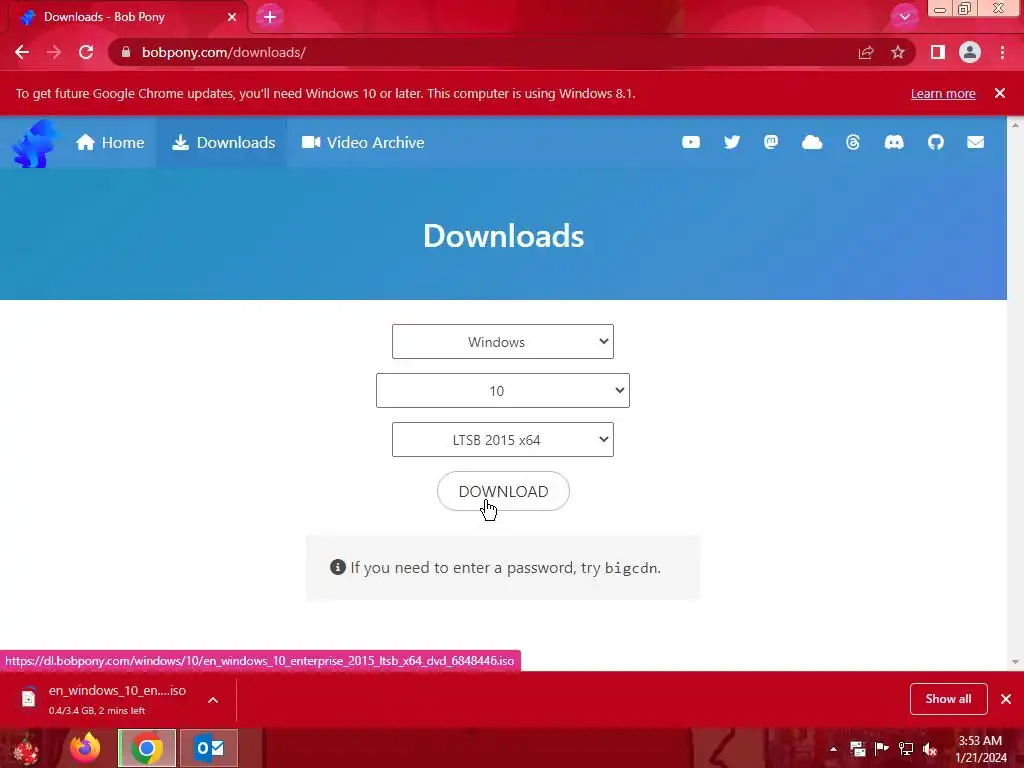Reload the current page
The height and width of the screenshot is (768, 1024).
pos(86,52)
